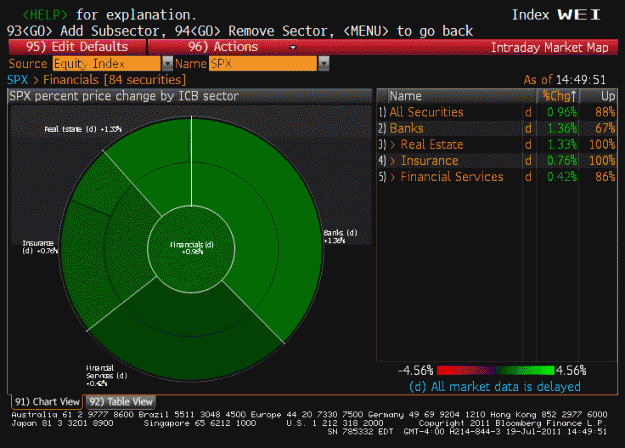This screenshot has width=625, height=448.
Task: Click the Real Estate row name
Action: 432,145
